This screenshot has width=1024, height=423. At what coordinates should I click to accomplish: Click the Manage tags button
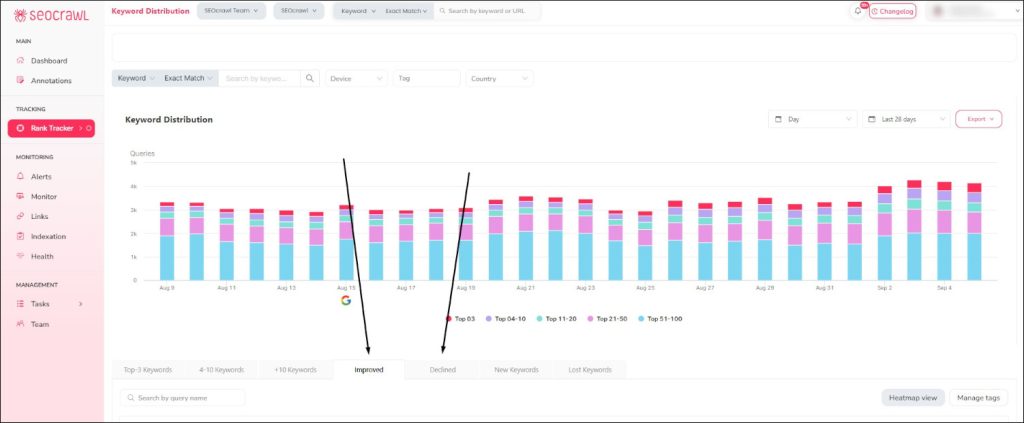click(x=978, y=398)
